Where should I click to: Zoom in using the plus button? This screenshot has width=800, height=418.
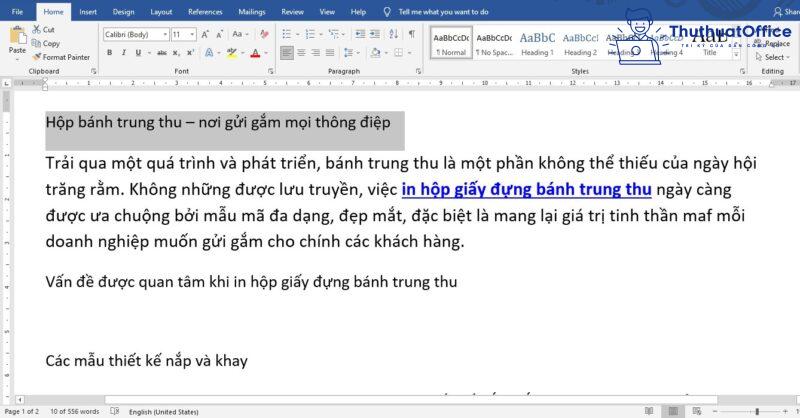785,411
